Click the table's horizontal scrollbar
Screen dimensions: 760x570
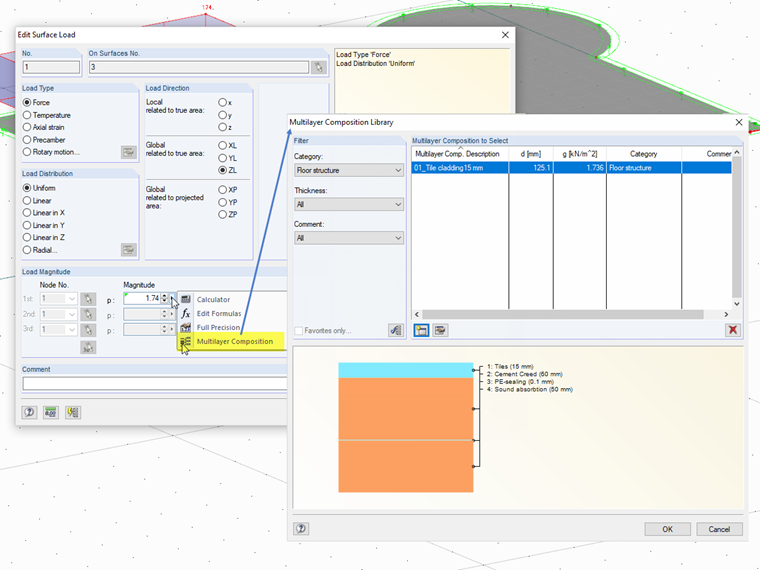pos(562,315)
